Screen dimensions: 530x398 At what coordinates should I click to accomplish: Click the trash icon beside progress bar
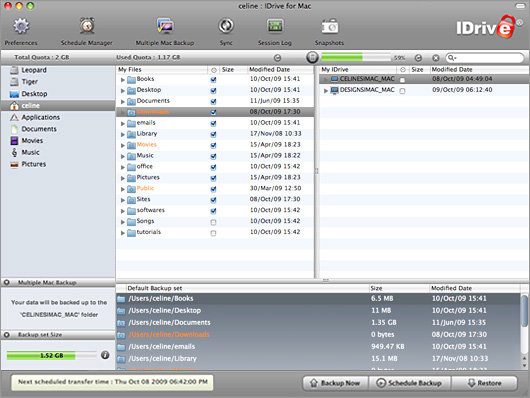312,57
